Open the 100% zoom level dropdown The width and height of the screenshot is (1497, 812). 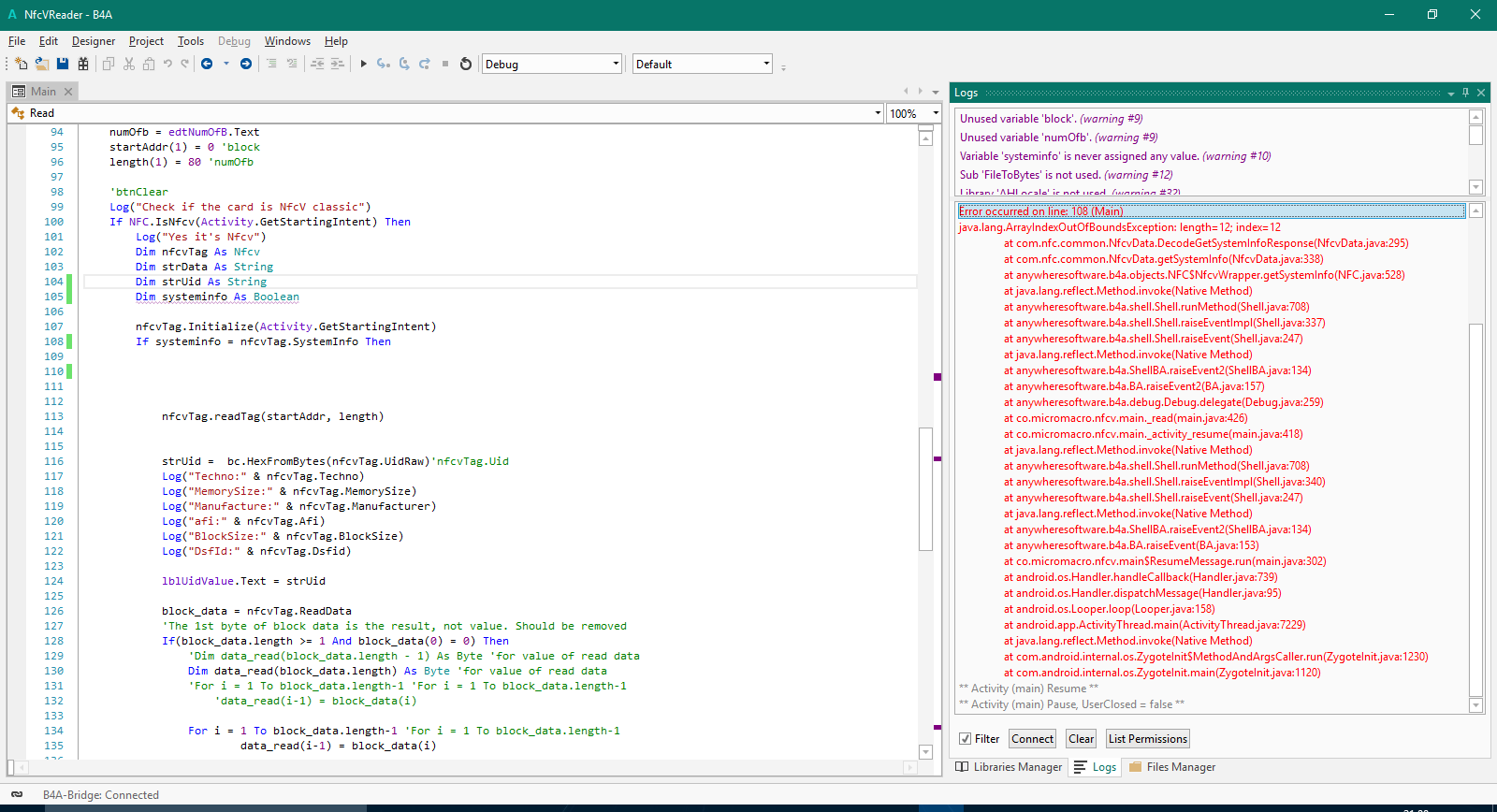click(x=935, y=113)
